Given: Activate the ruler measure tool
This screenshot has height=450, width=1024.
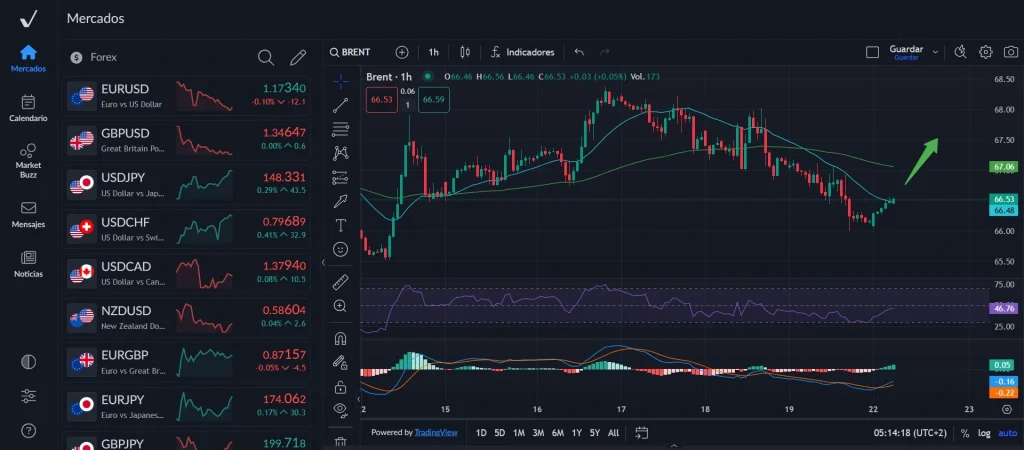Looking at the screenshot, I should (x=341, y=281).
